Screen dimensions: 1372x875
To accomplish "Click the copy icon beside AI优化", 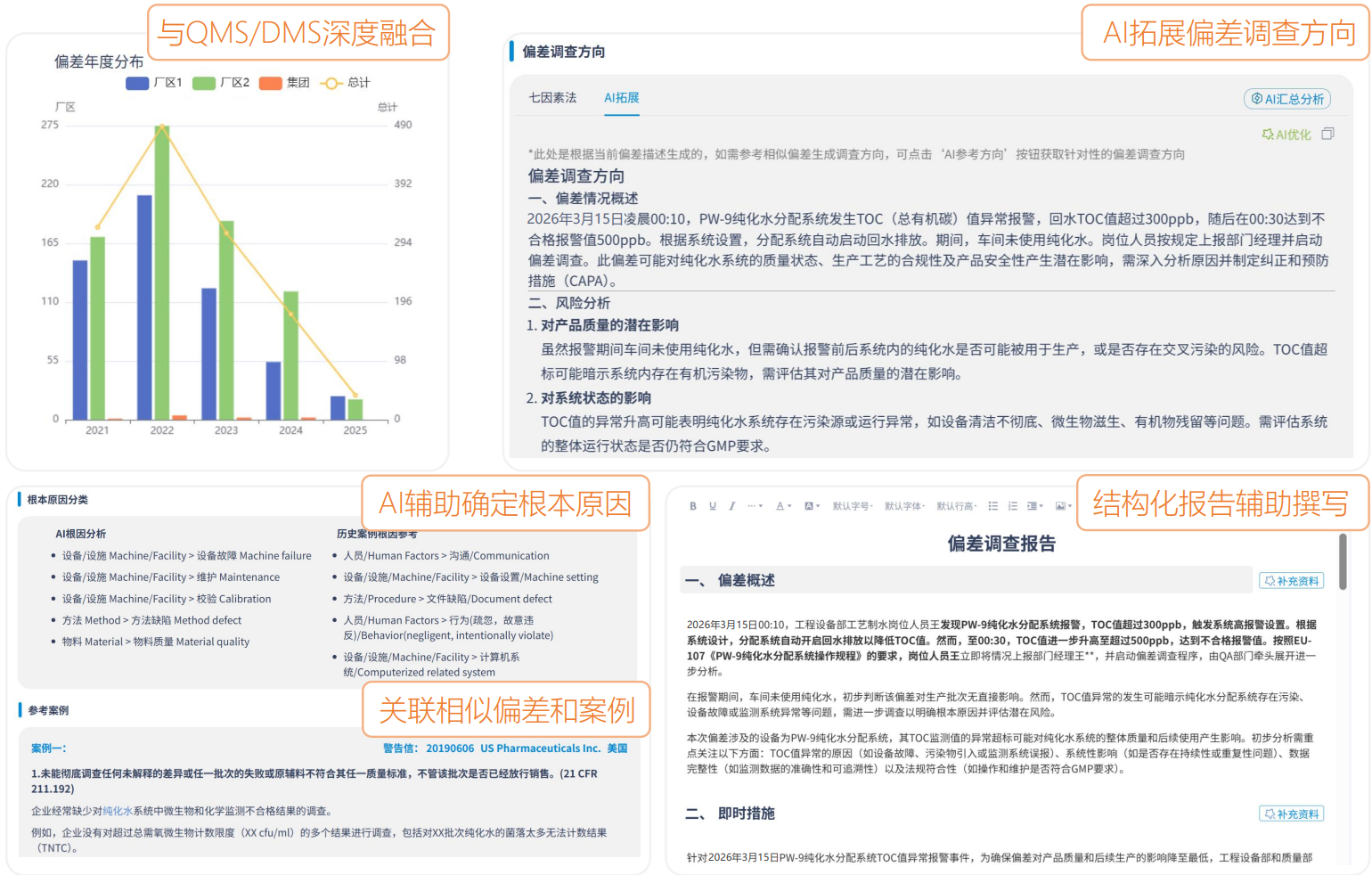I will pyautogui.click(x=1327, y=134).
